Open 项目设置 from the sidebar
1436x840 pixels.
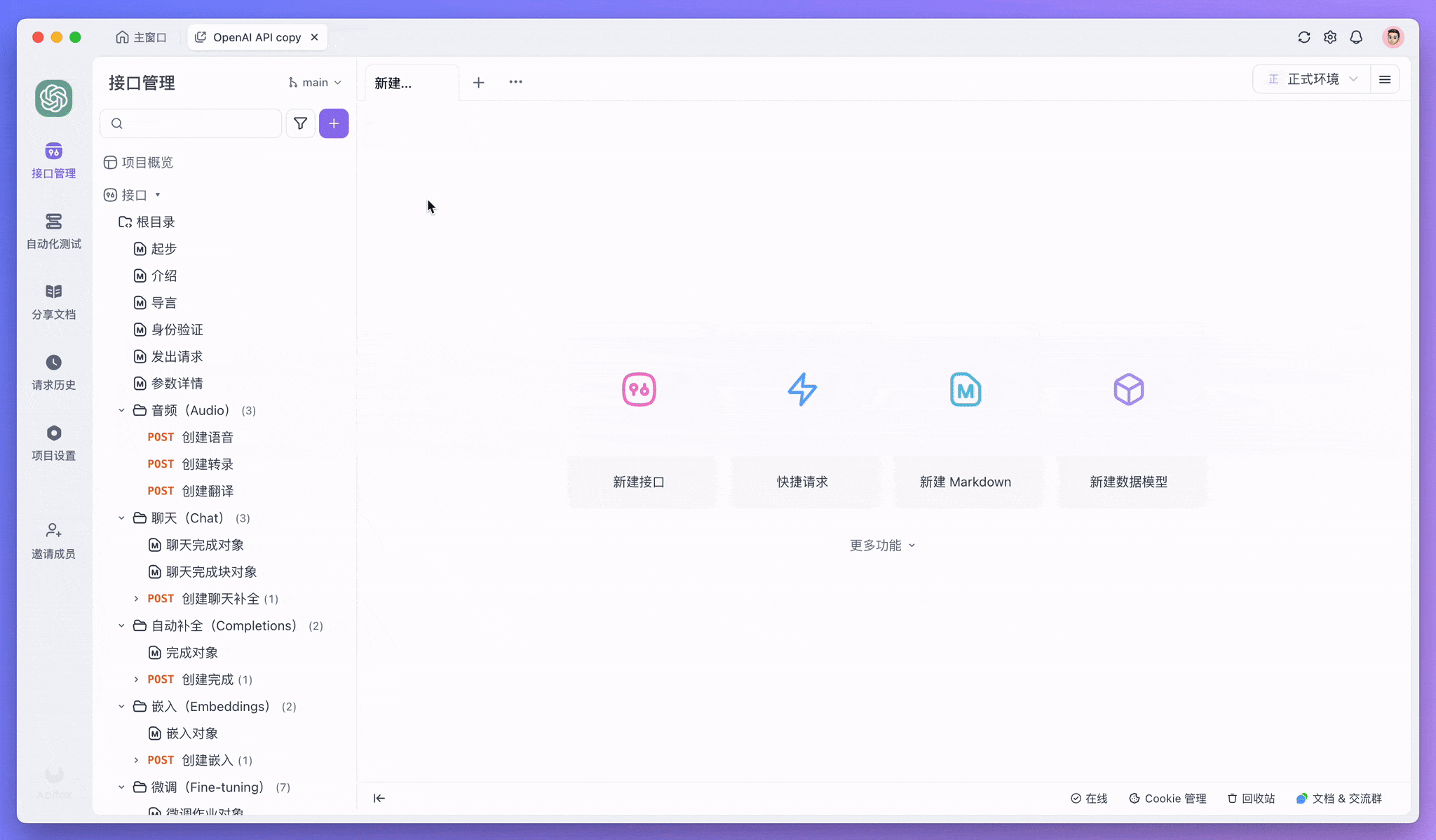53,442
